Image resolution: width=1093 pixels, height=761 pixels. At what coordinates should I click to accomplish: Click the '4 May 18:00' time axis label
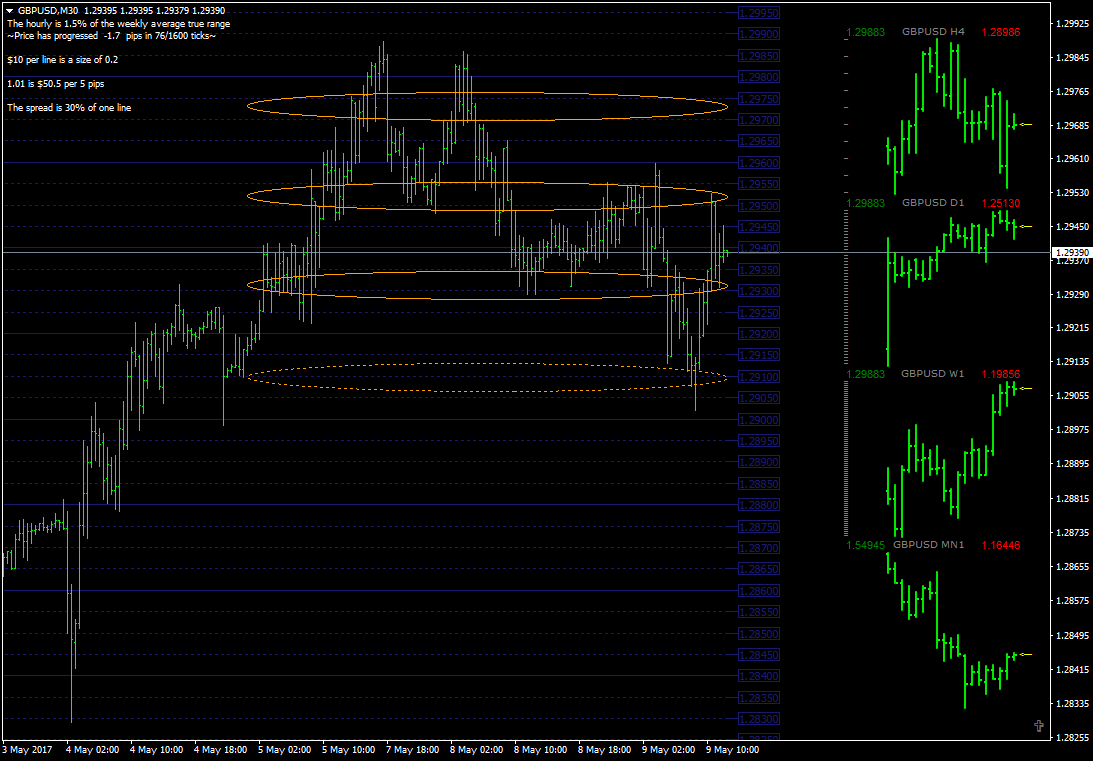pyautogui.click(x=221, y=750)
